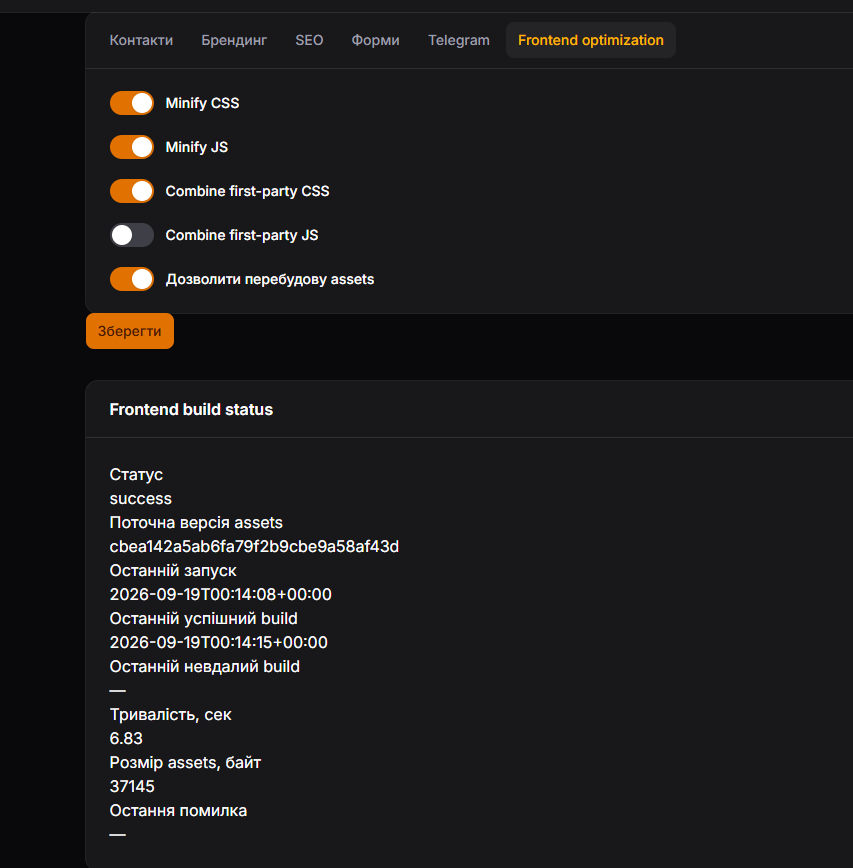Click the Combine first-party CSS label

click(x=247, y=191)
